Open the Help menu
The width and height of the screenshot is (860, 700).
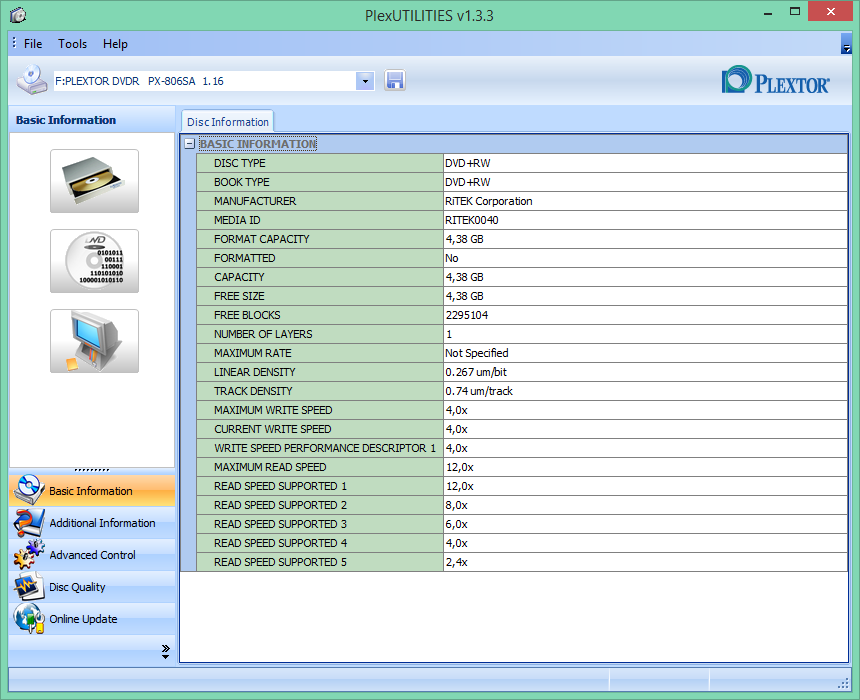115,44
